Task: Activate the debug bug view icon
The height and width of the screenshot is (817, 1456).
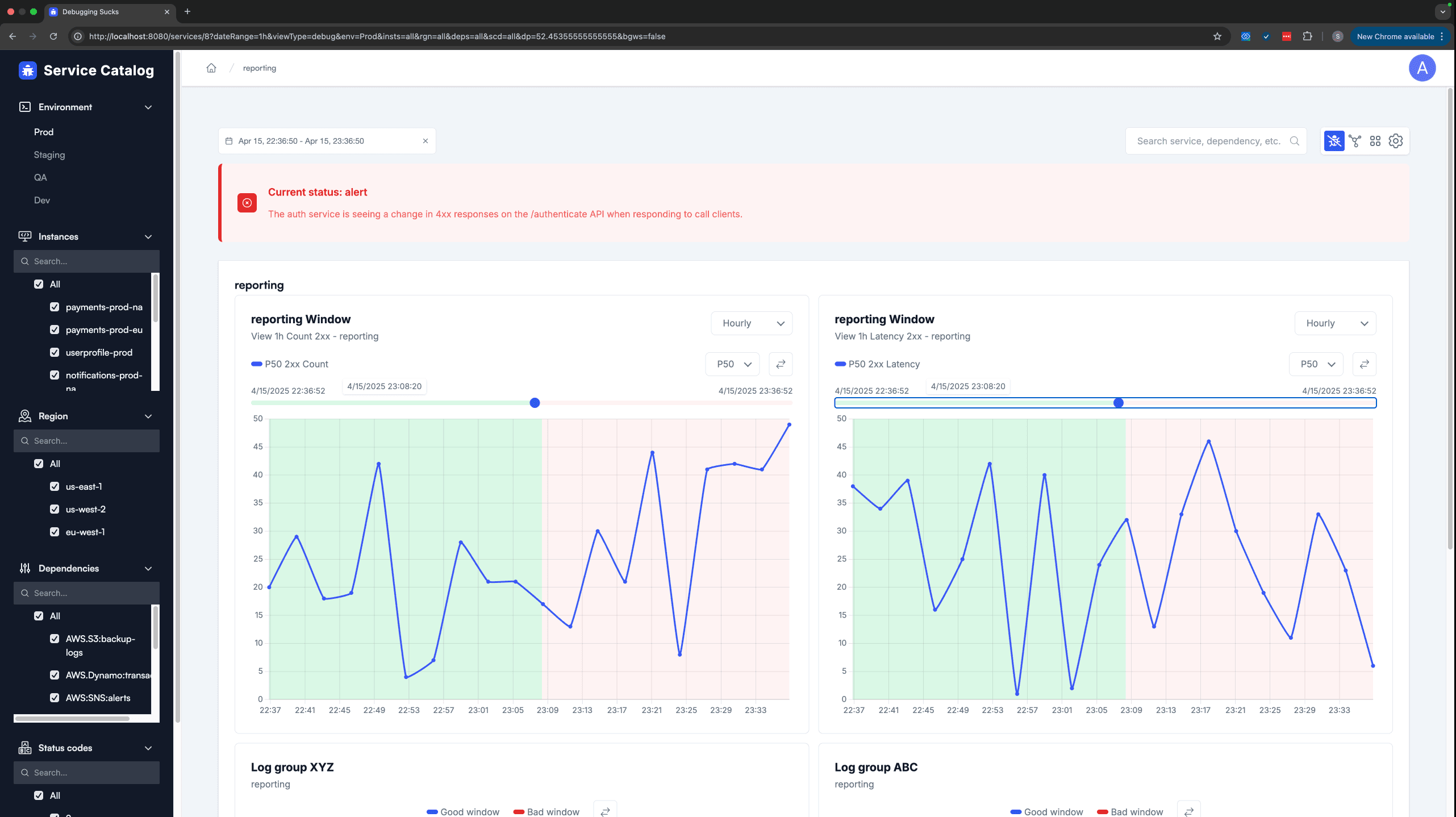Action: [x=1334, y=141]
